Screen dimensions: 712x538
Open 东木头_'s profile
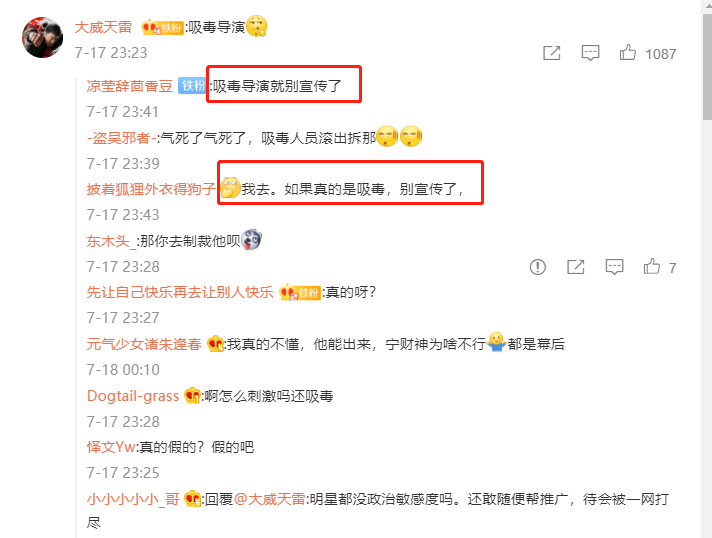tap(111, 241)
